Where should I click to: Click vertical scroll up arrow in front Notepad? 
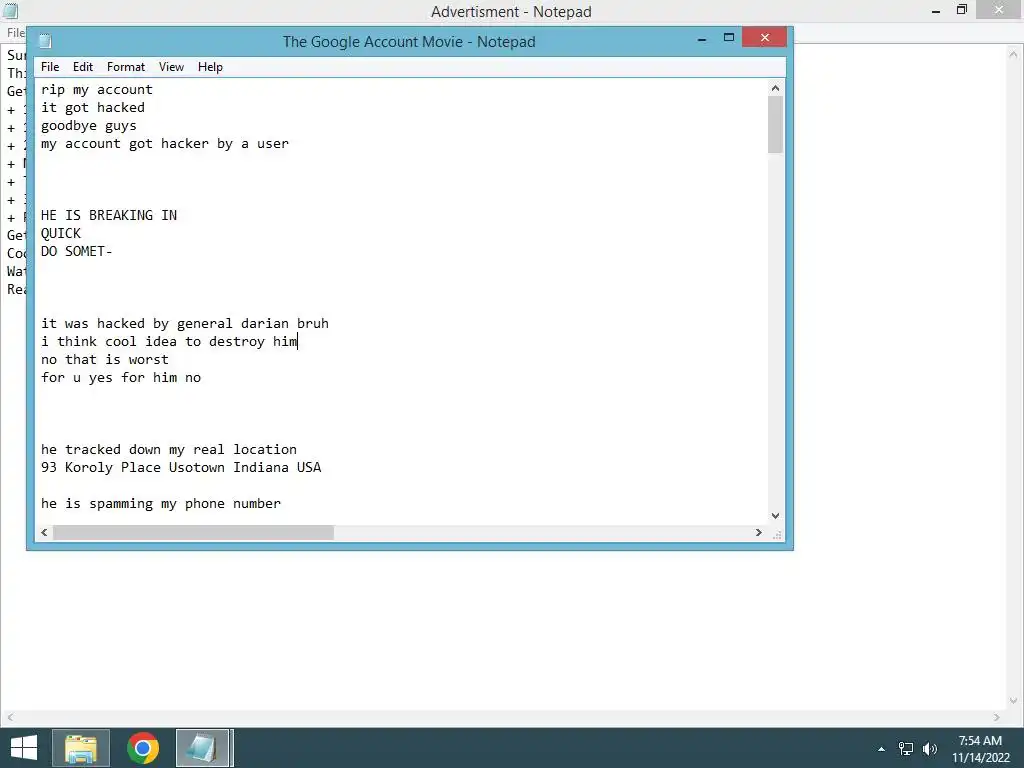(x=775, y=88)
